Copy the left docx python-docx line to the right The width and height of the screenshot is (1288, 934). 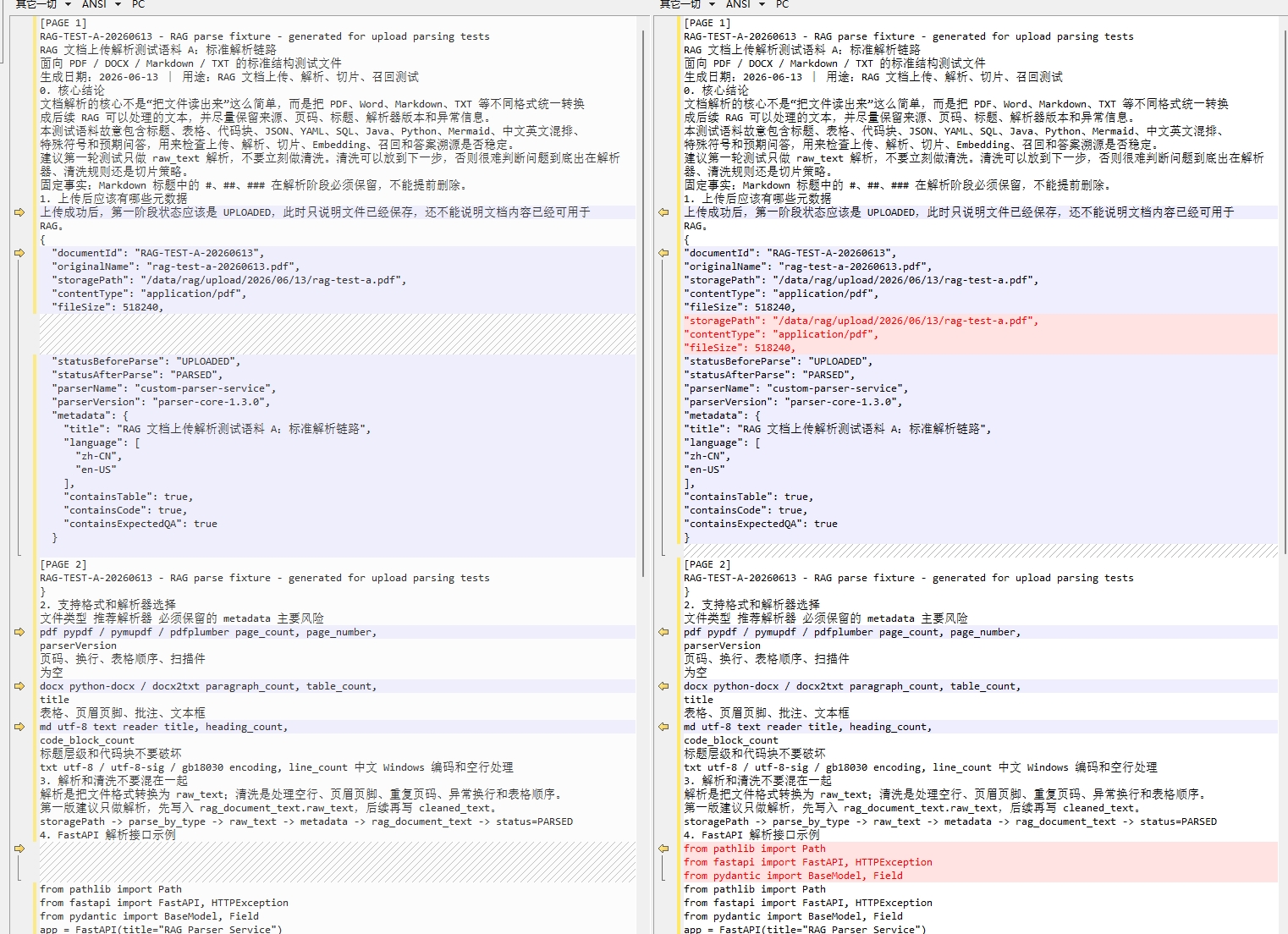click(x=19, y=686)
